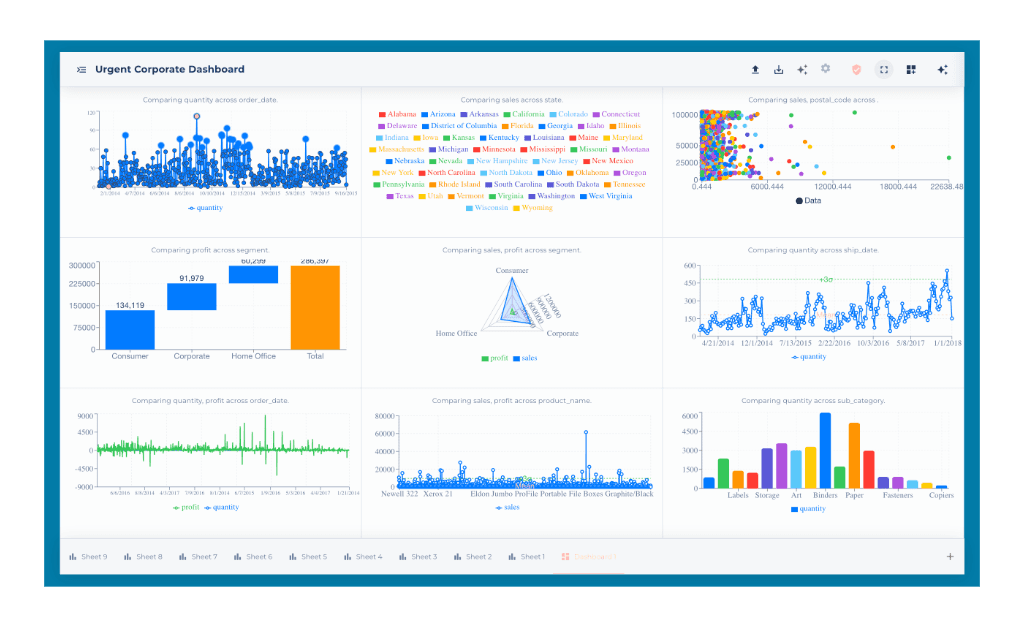1024x627 pixels.
Task: Switch to the Sheet 9 tab
Action: click(x=88, y=556)
